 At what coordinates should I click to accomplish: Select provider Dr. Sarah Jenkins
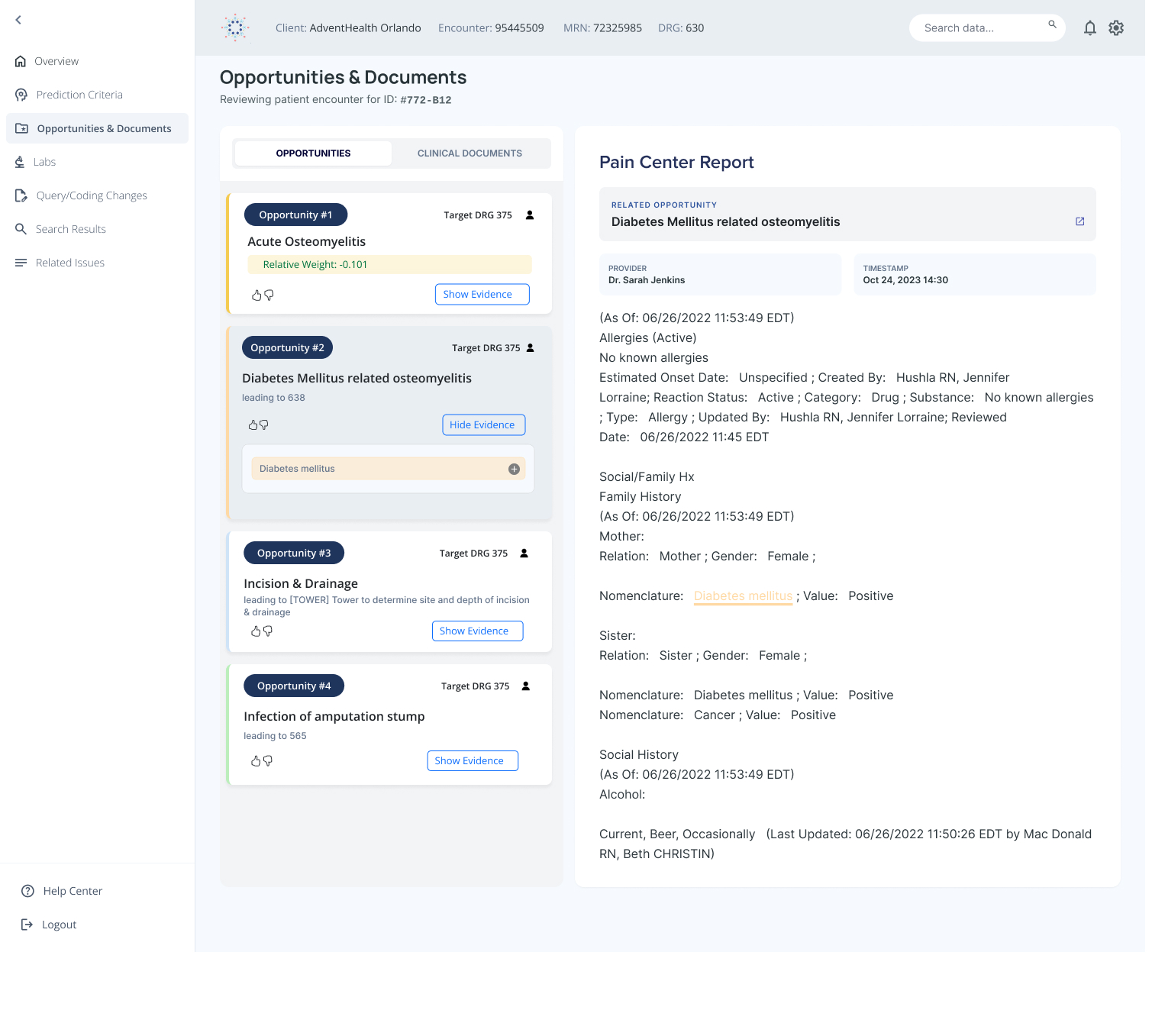(x=720, y=274)
